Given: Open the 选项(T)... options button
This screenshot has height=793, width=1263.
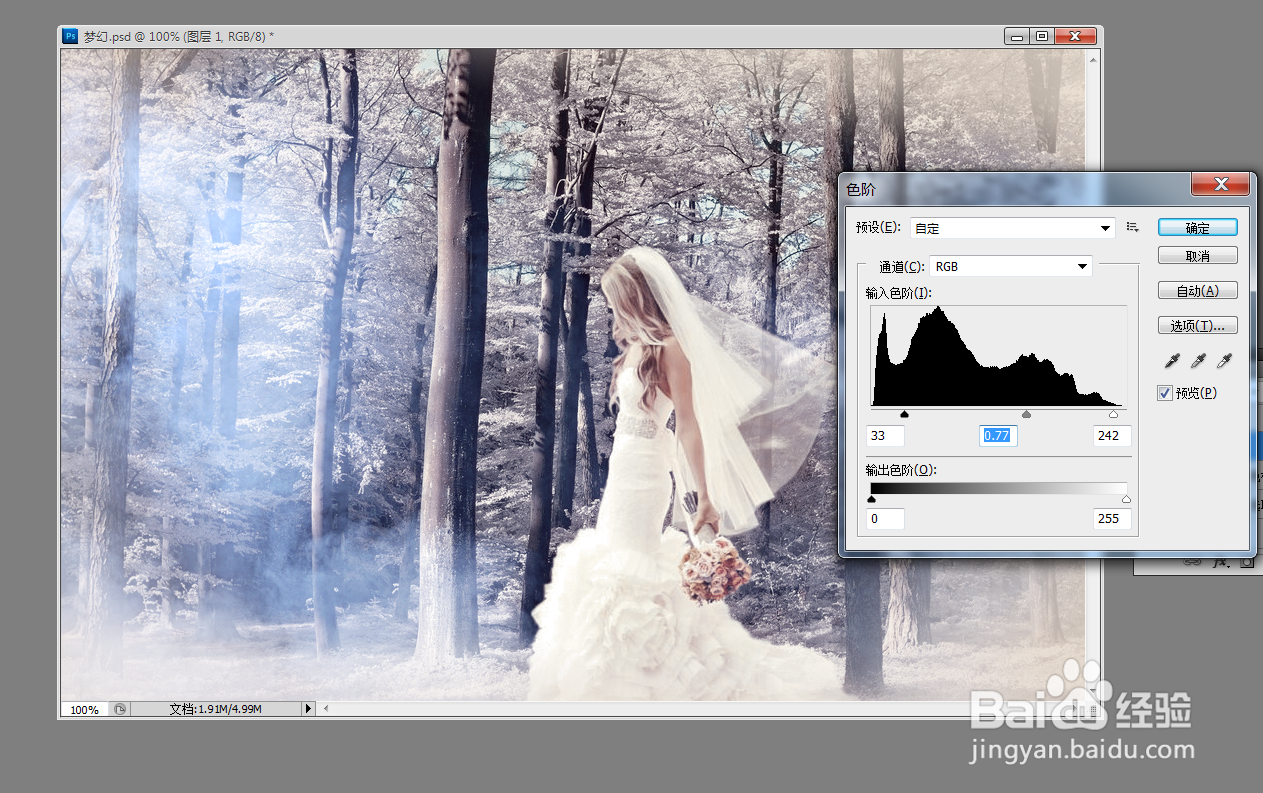Looking at the screenshot, I should click(1198, 326).
